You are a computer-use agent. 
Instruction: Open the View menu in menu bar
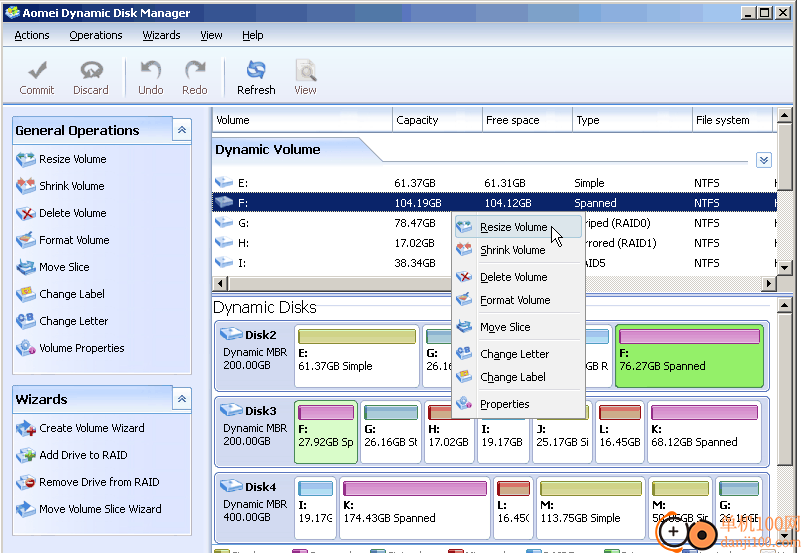click(211, 35)
